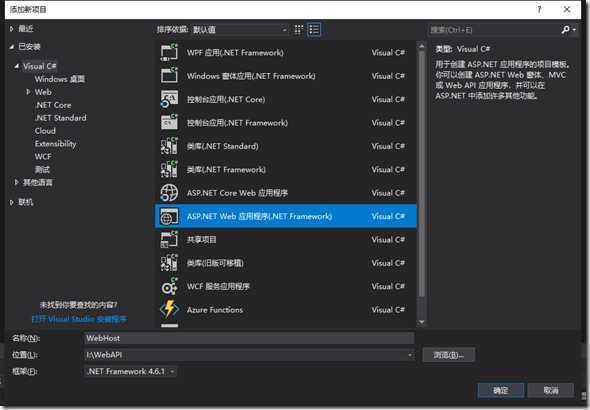The height and width of the screenshot is (410, 590).
Task: Select the WPF 应用(.NET Framework) template icon
Action: [x=169, y=52]
